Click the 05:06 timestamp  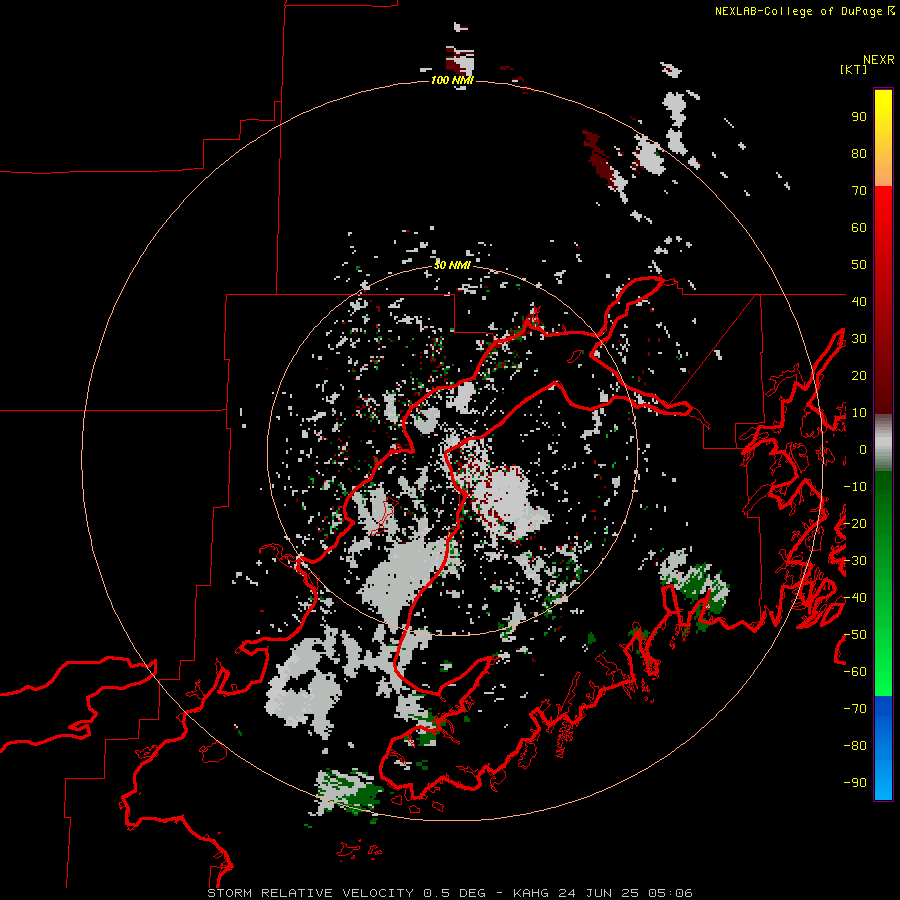pos(670,893)
